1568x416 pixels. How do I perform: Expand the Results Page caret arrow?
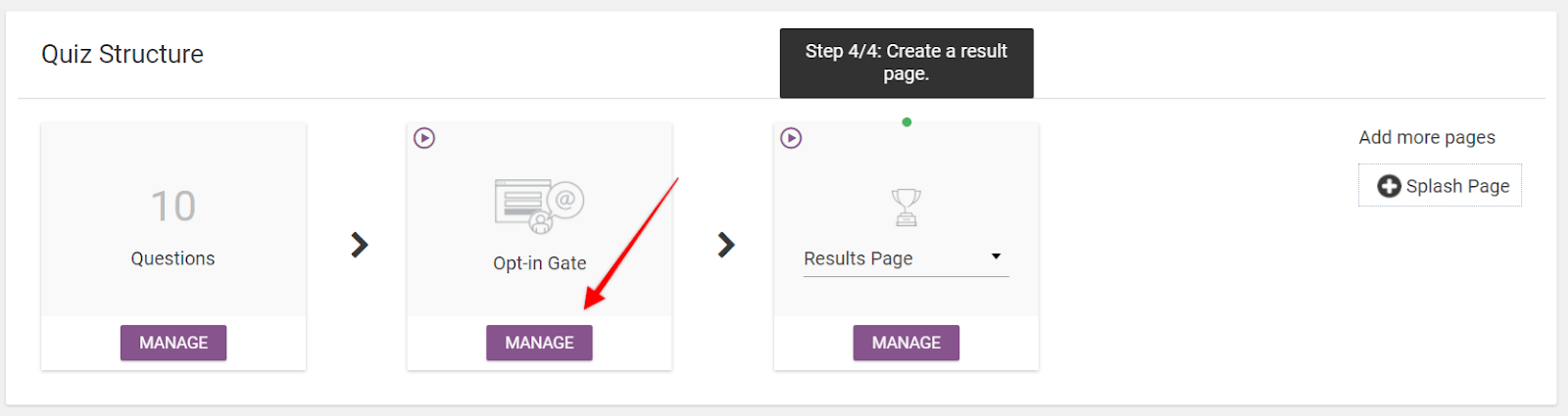[996, 256]
